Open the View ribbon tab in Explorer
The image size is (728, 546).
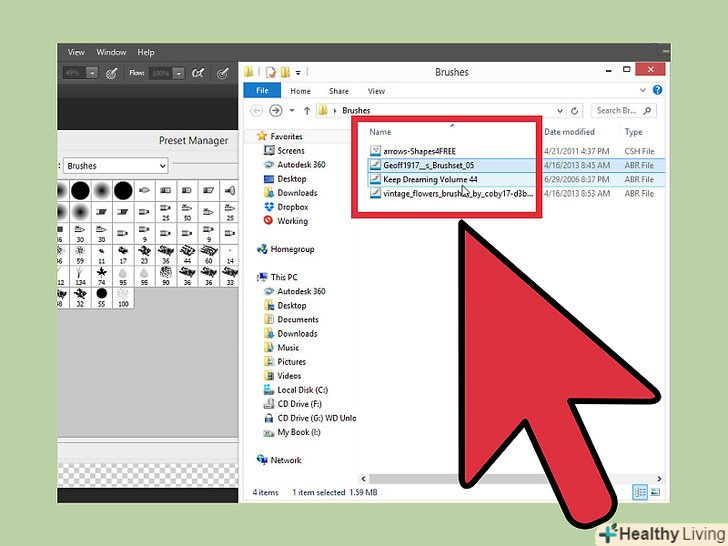tap(376, 91)
